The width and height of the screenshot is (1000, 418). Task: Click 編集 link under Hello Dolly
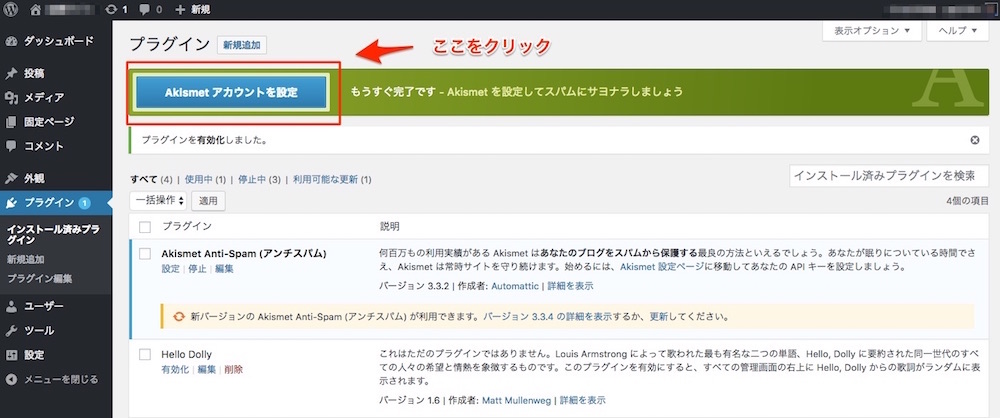207,369
